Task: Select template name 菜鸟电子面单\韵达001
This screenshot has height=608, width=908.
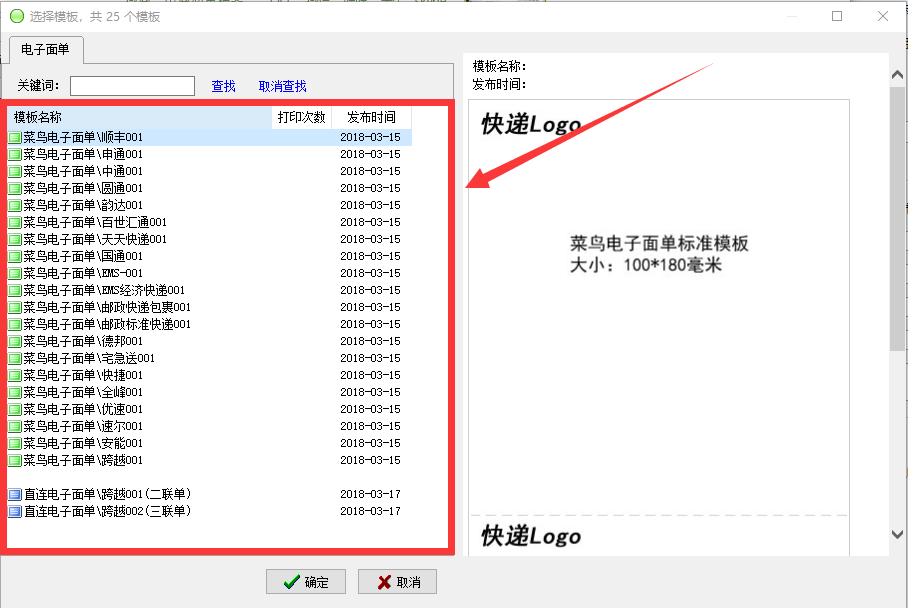Action: (83, 205)
